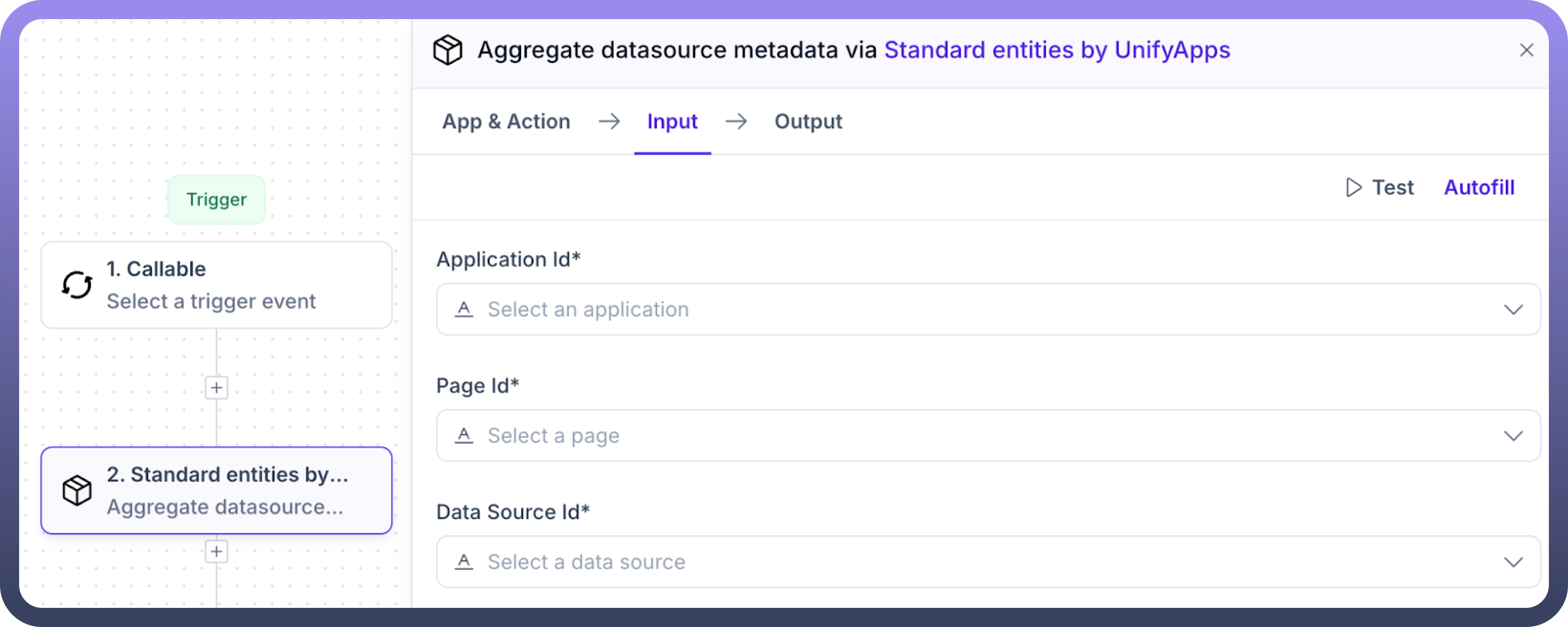Click text-type icon in Data Source Id field

click(x=464, y=562)
